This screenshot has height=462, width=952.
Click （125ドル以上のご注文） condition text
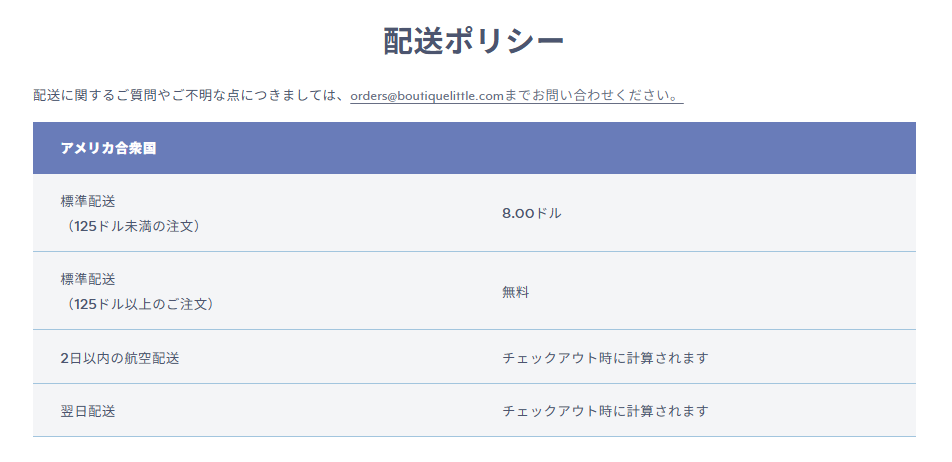coord(138,304)
